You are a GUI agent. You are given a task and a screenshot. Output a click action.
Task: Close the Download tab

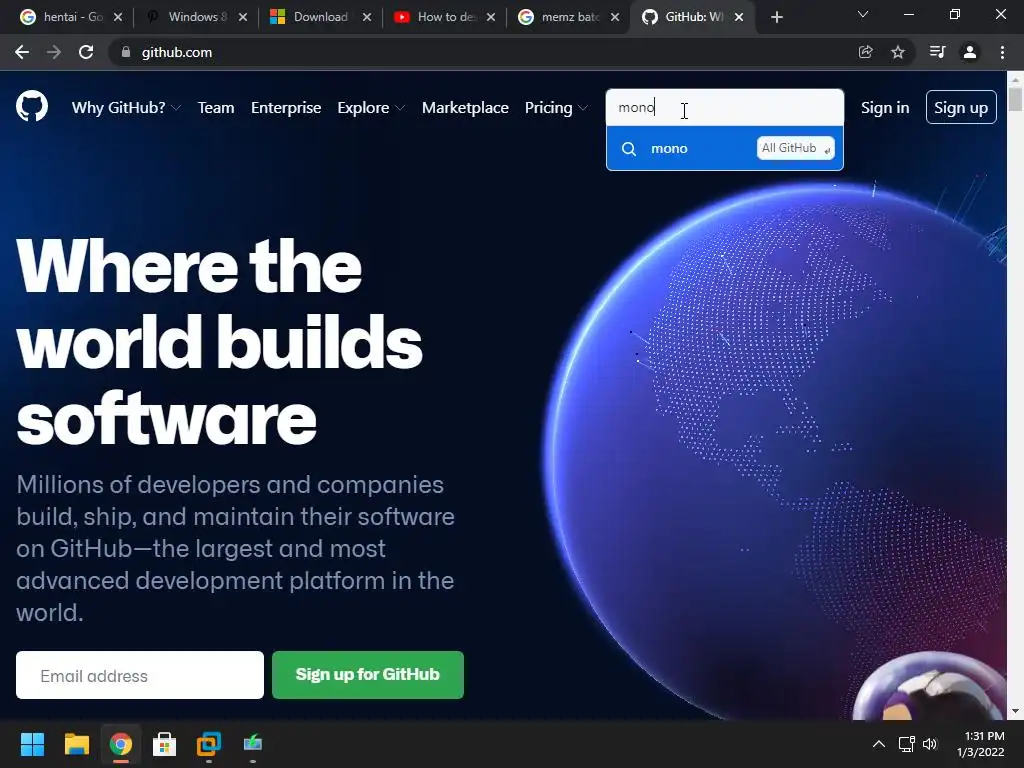(x=367, y=17)
